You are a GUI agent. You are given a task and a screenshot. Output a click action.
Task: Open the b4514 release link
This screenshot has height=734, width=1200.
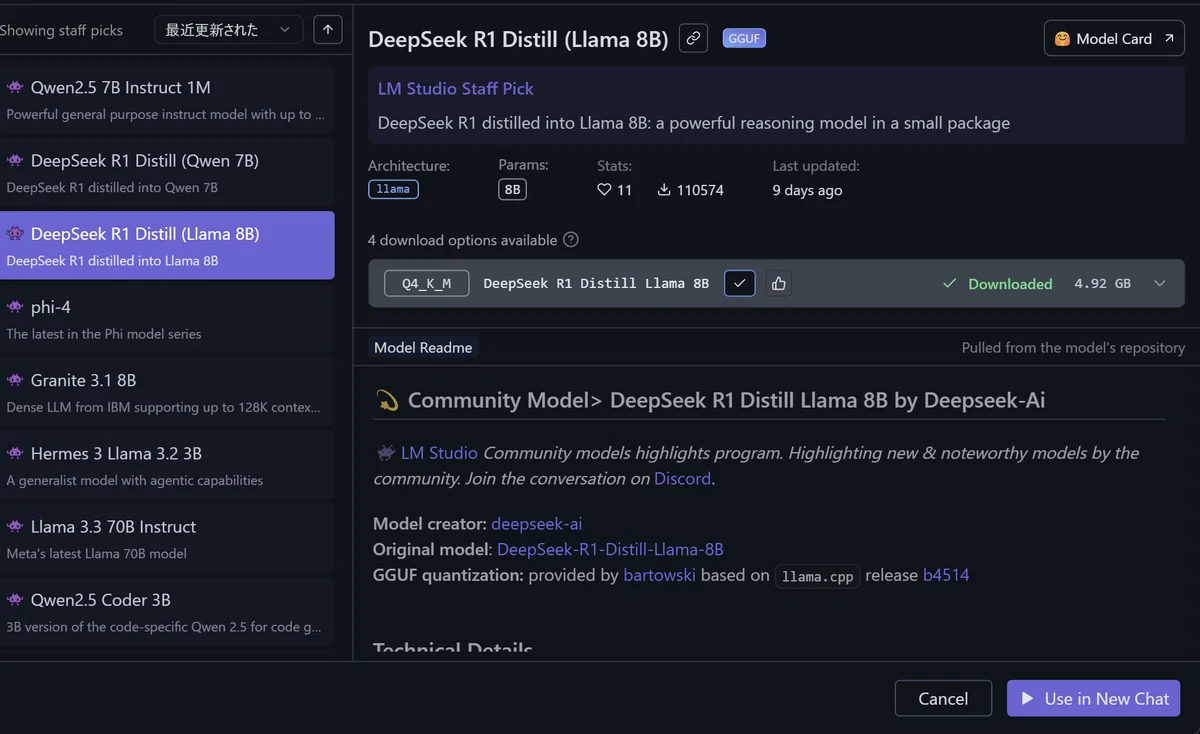946,576
